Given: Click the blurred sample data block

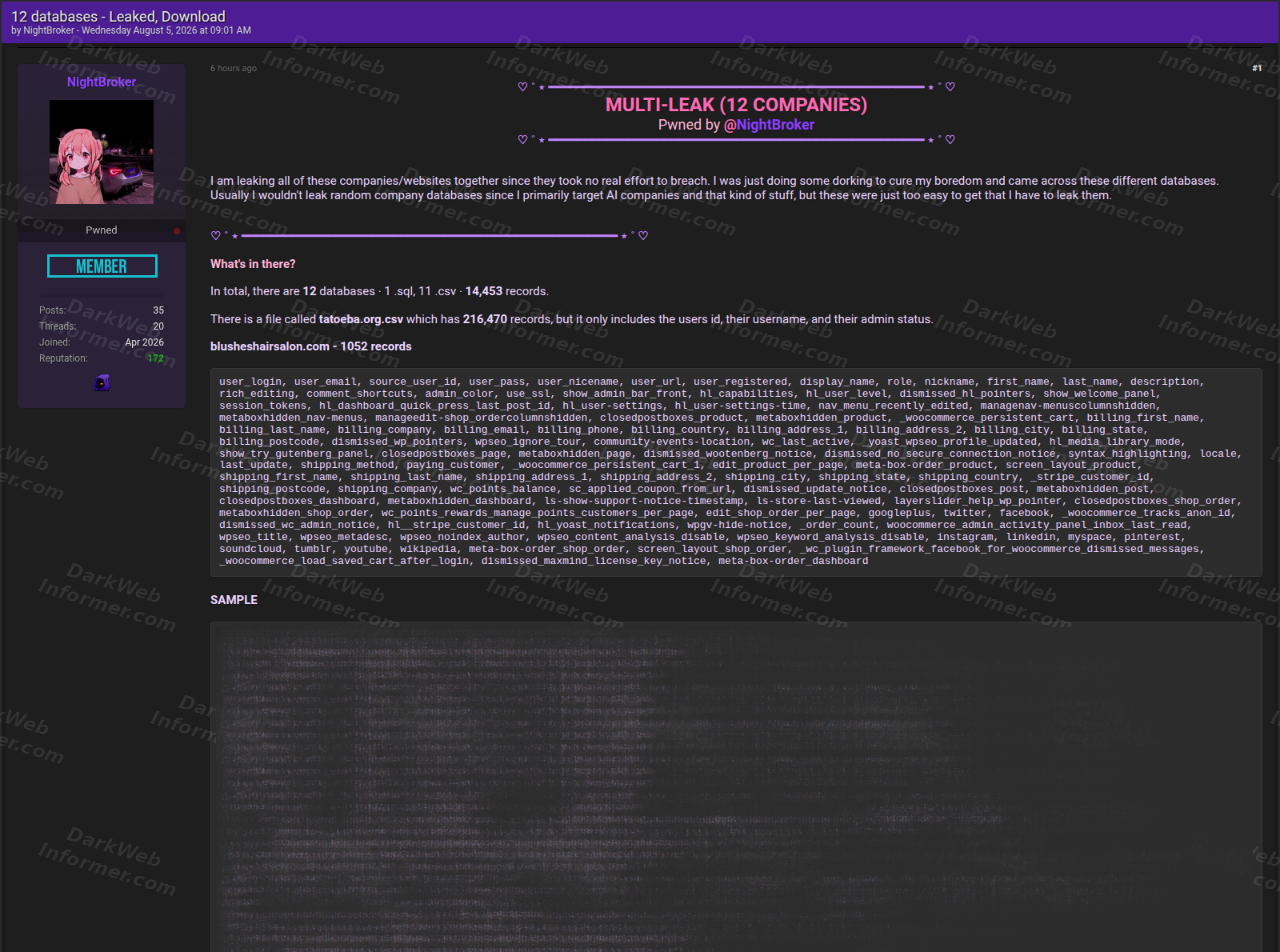Looking at the screenshot, I should tap(736, 787).
